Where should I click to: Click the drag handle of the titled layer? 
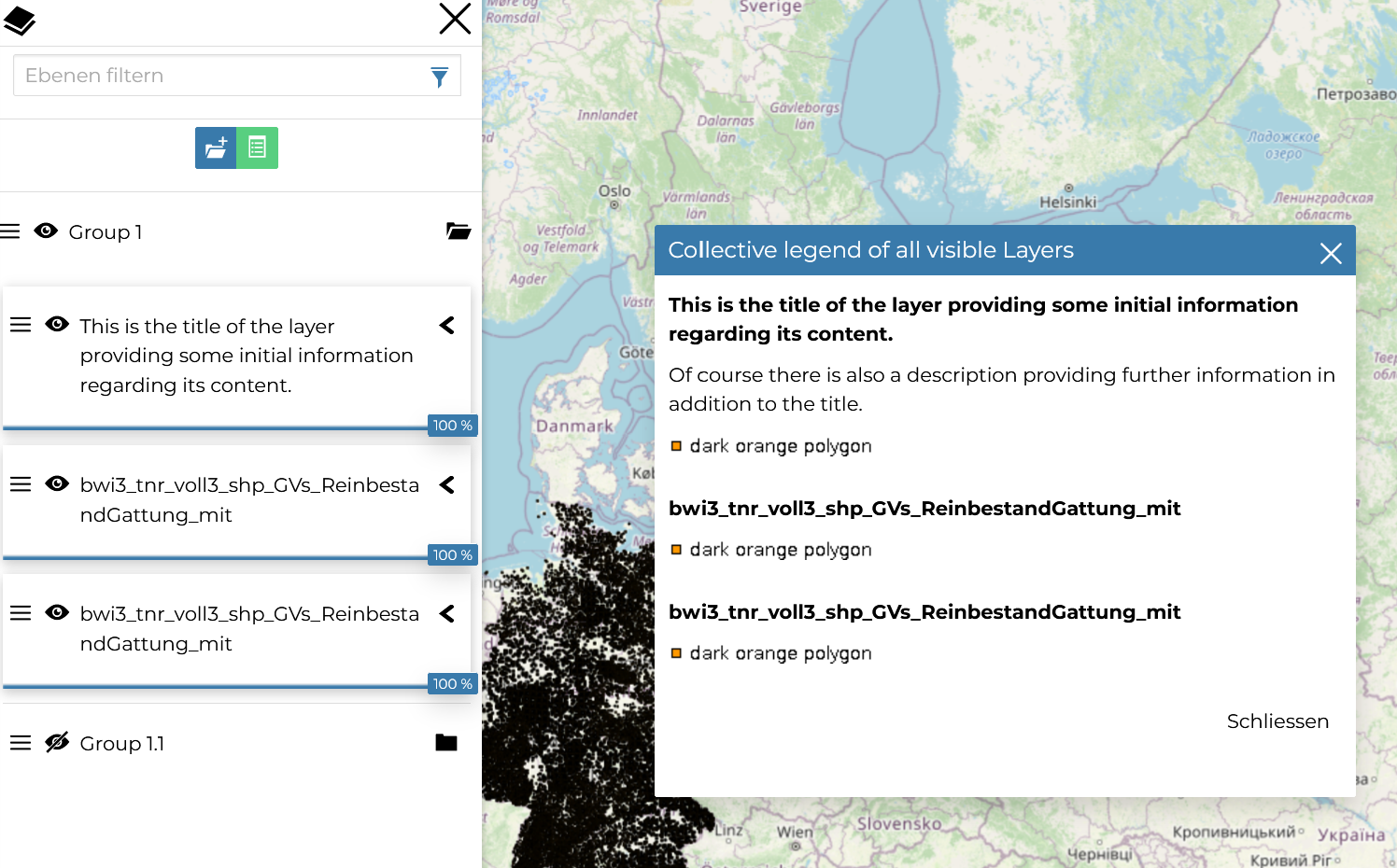coord(21,325)
